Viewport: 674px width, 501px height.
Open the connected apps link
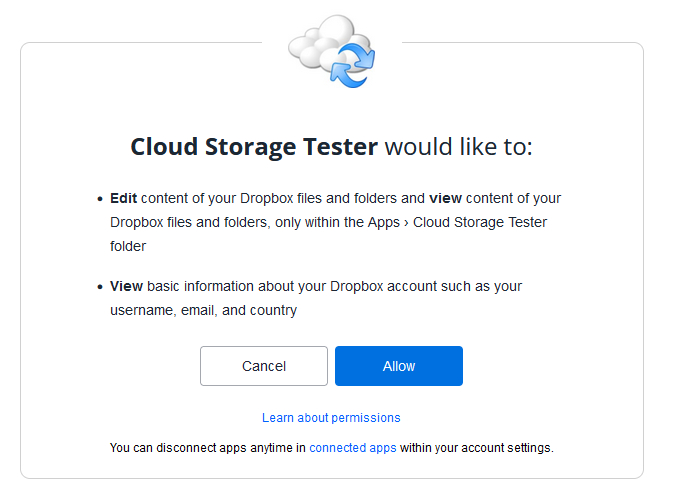point(352,448)
